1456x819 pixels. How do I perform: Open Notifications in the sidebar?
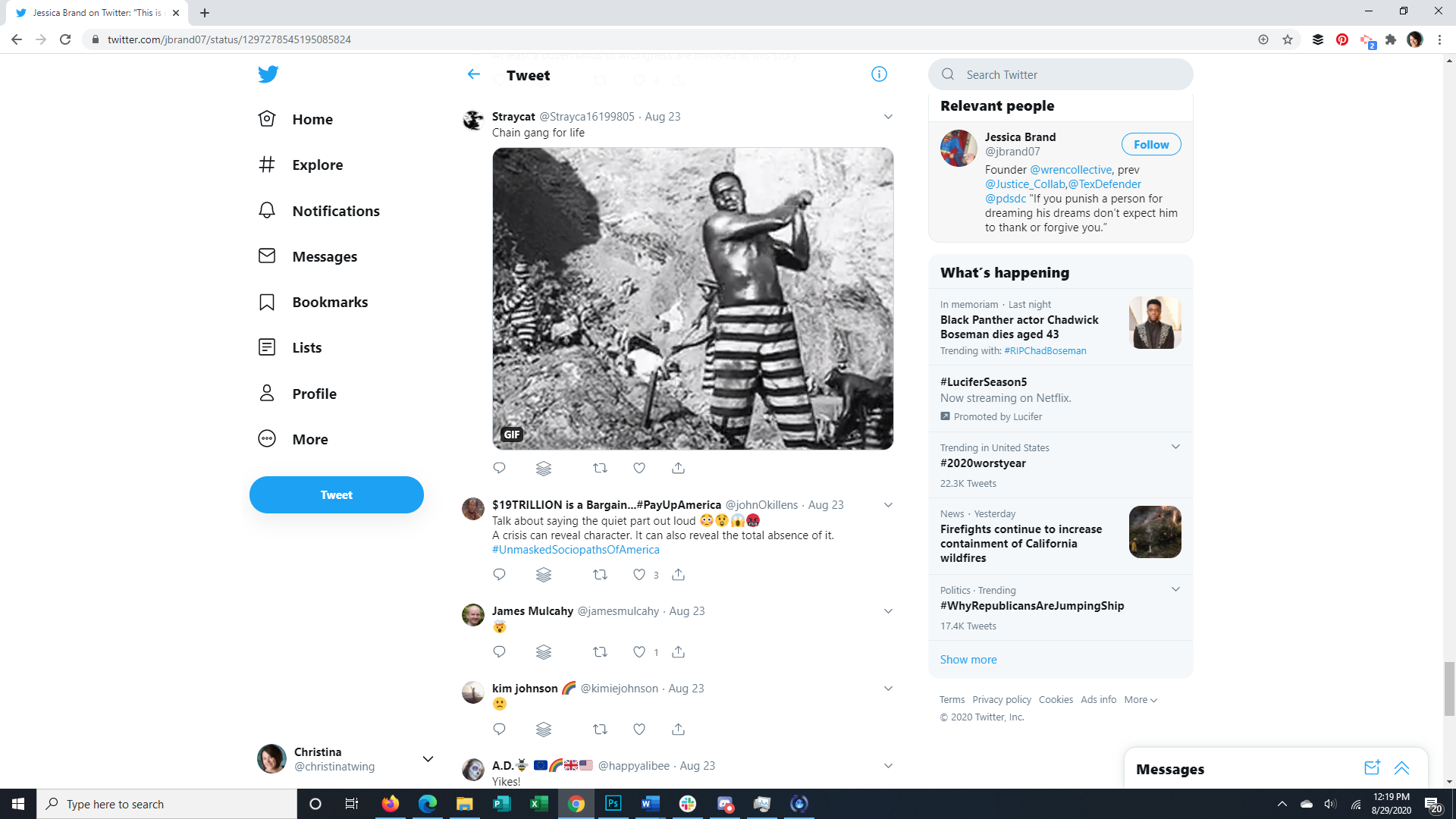(335, 211)
